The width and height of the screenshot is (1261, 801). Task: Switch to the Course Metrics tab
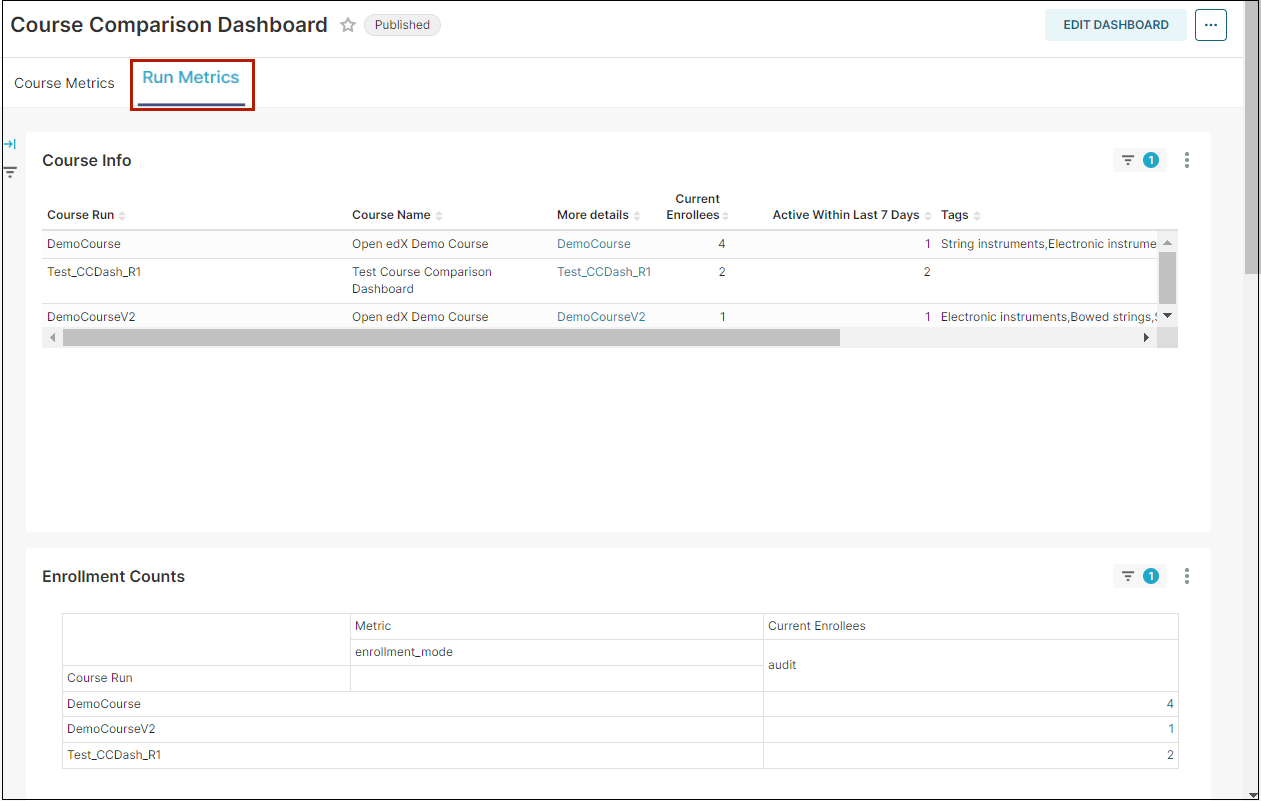point(64,83)
